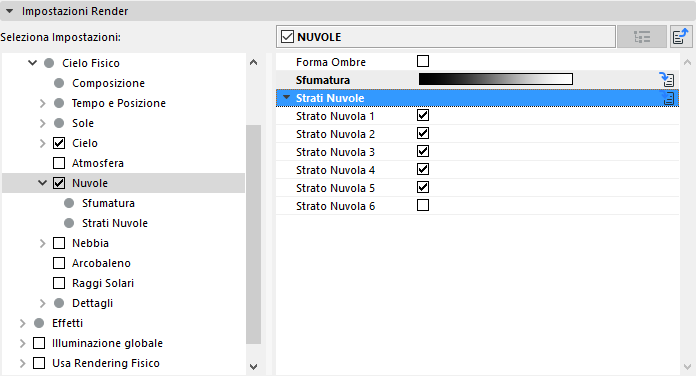Uncheck Strato Nuvola 5 checkbox
Screen dimensions: 696x376
pyautogui.click(x=423, y=187)
